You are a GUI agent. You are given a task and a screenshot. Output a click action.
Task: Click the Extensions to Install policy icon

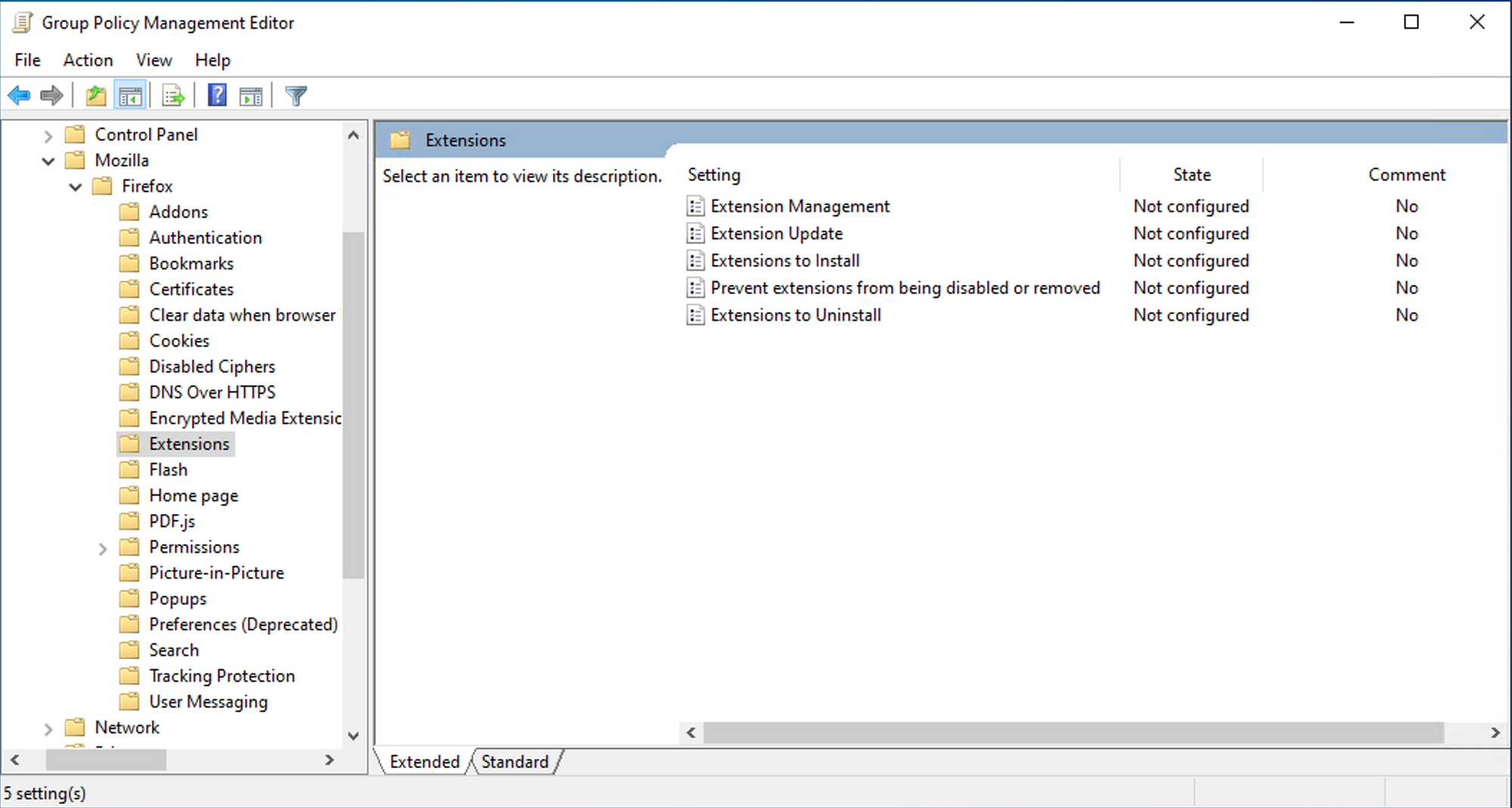click(696, 261)
